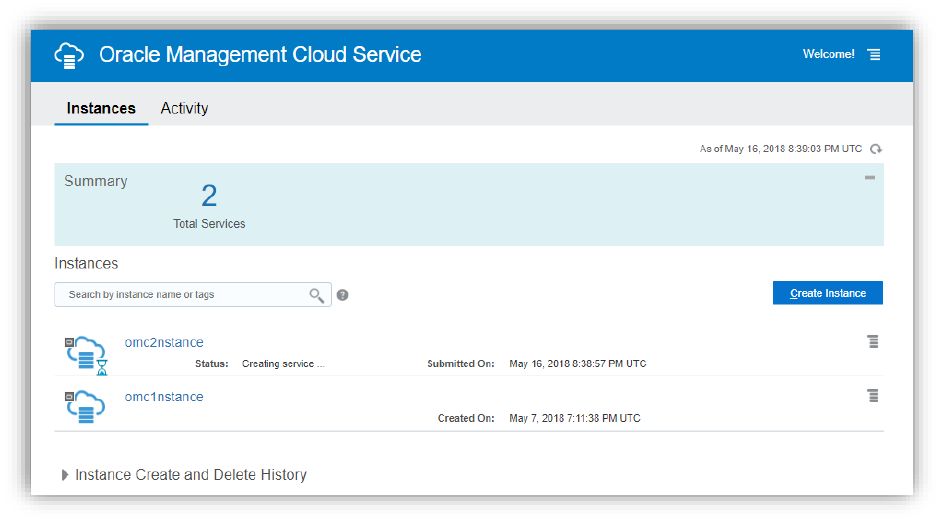Image resolution: width=941 pixels, height=523 pixels.
Task: Collapse the Summary panel
Action: [x=870, y=178]
